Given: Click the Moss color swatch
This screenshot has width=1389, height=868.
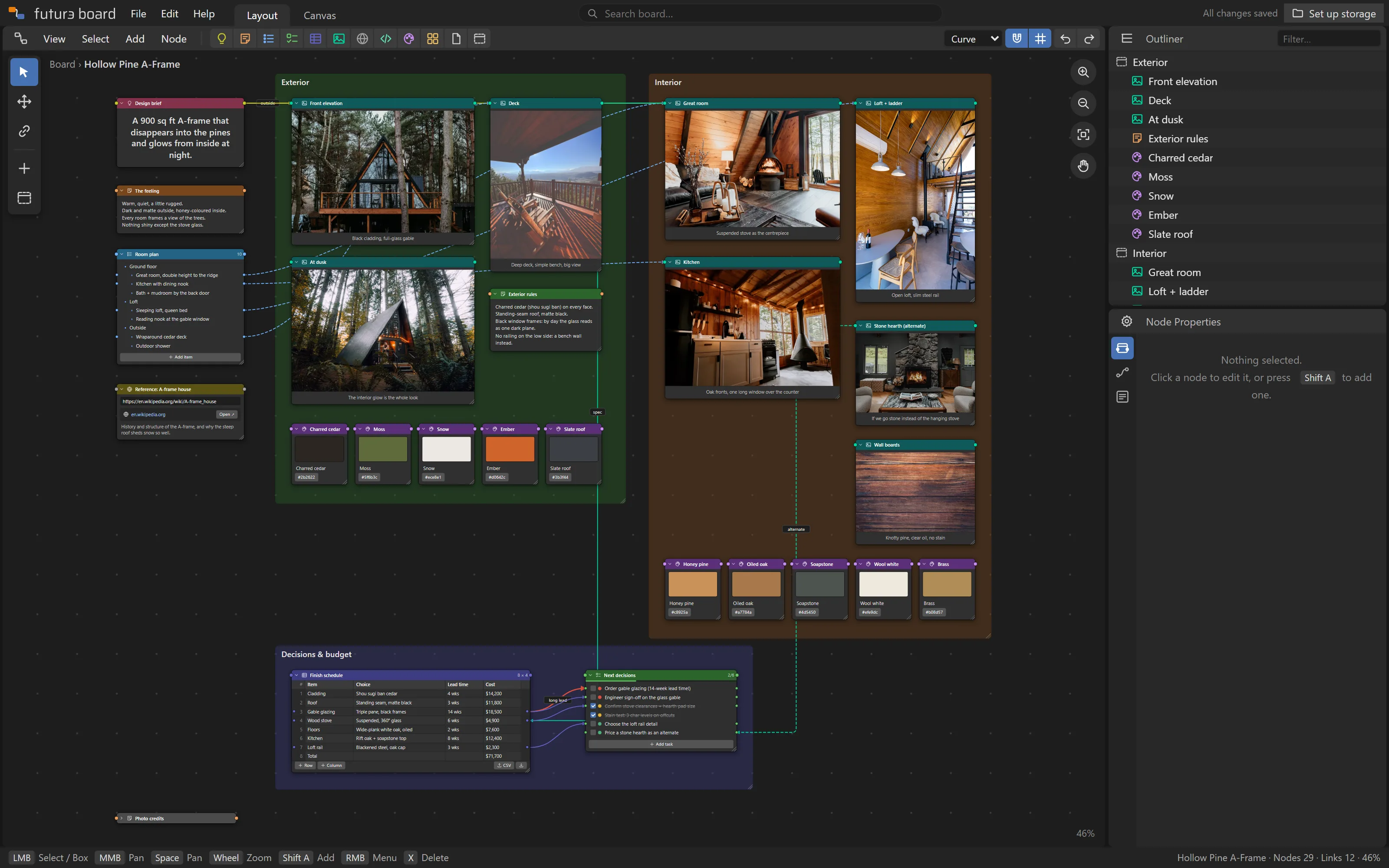Looking at the screenshot, I should coord(383,449).
